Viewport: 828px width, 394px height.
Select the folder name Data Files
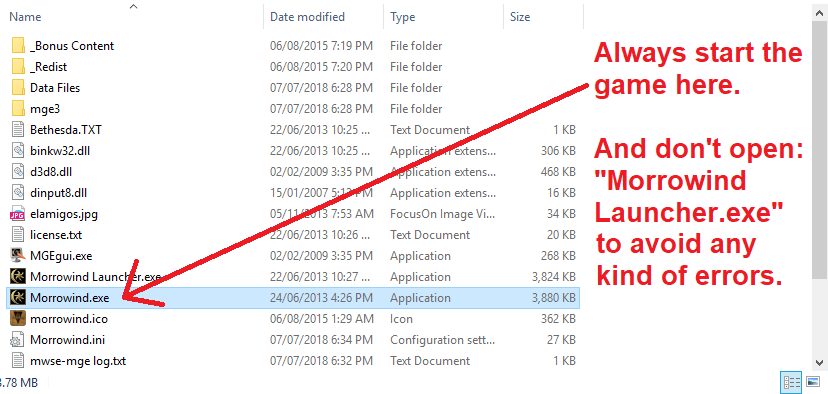pos(55,88)
